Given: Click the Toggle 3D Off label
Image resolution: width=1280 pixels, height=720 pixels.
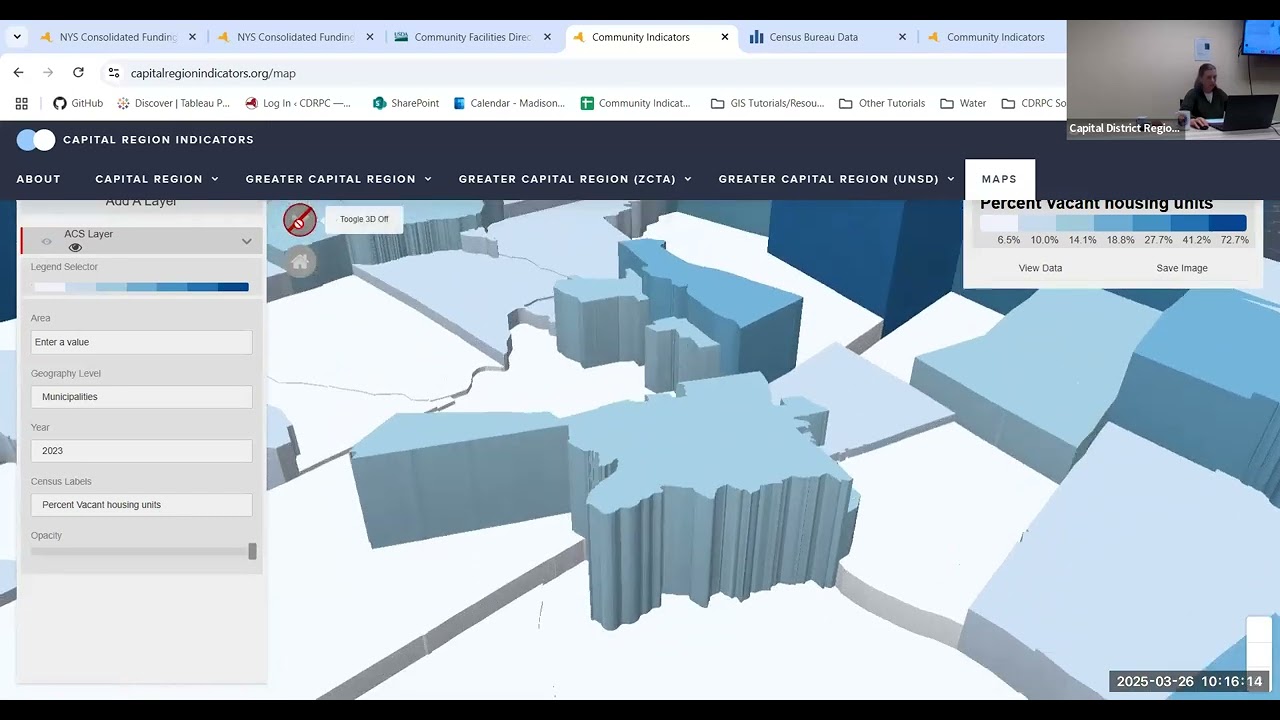Looking at the screenshot, I should point(364,219).
